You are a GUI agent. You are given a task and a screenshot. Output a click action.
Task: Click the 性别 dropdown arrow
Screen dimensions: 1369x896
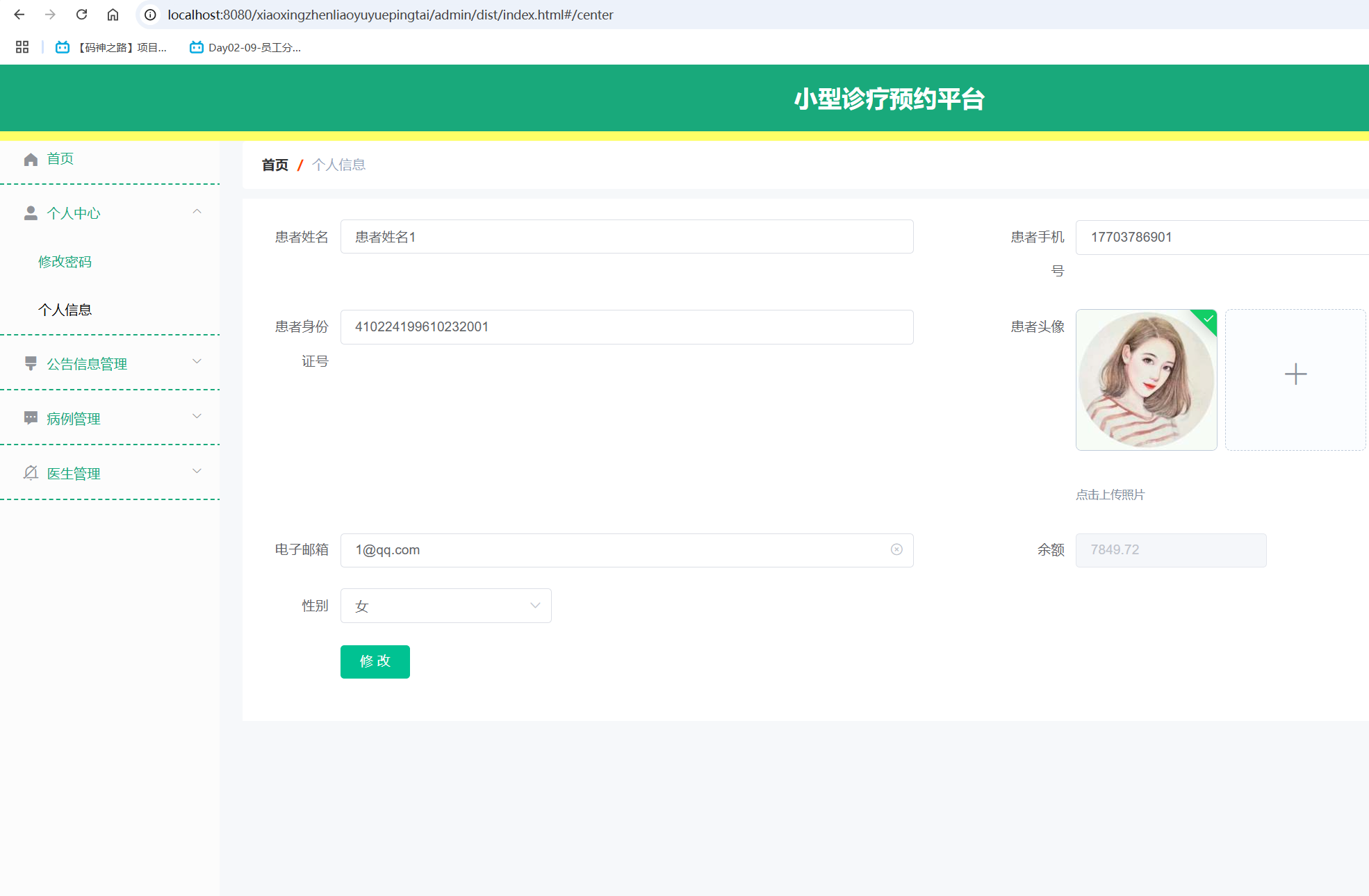coord(535,606)
